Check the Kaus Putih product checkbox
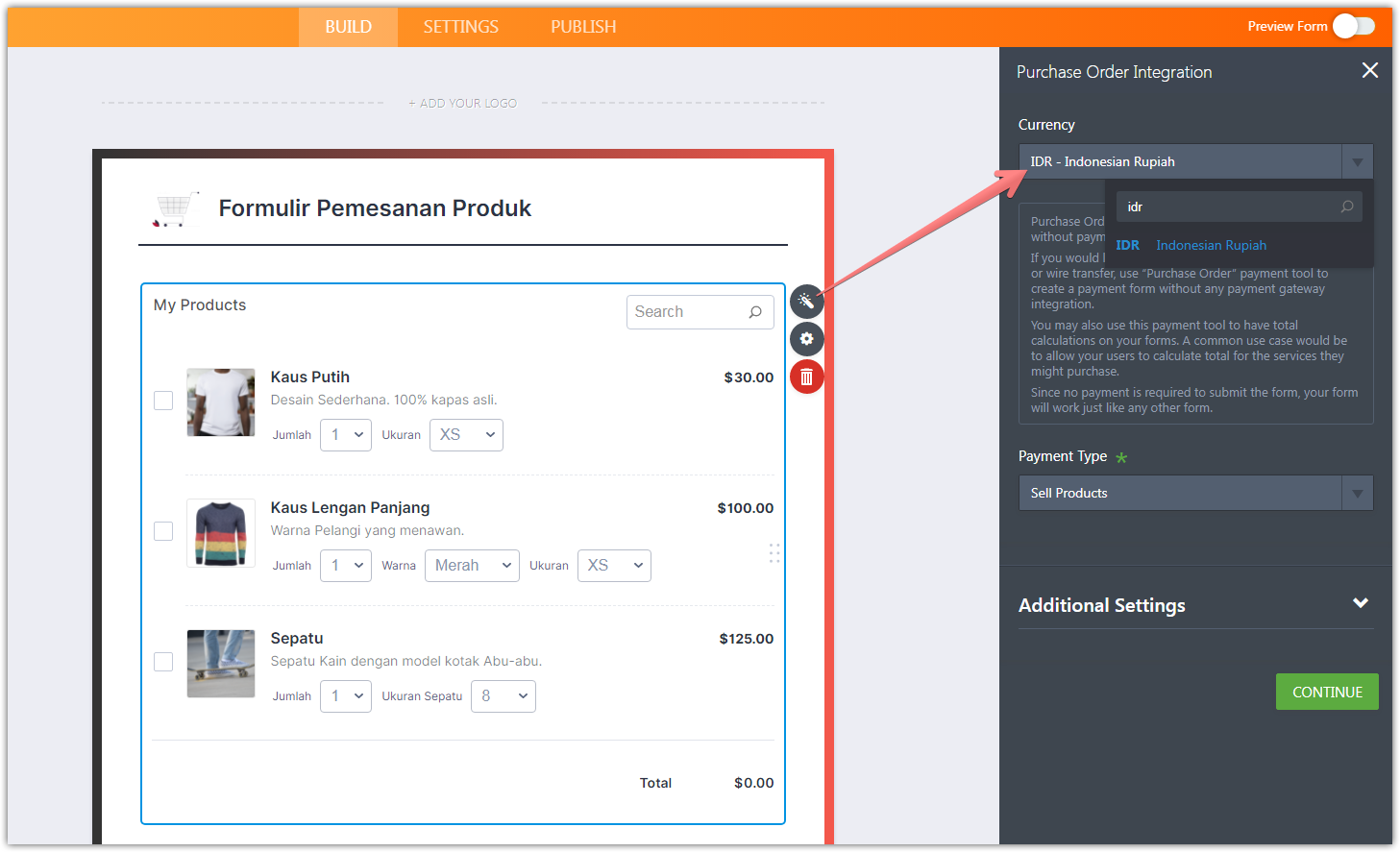The width and height of the screenshot is (1400, 852). 163,401
